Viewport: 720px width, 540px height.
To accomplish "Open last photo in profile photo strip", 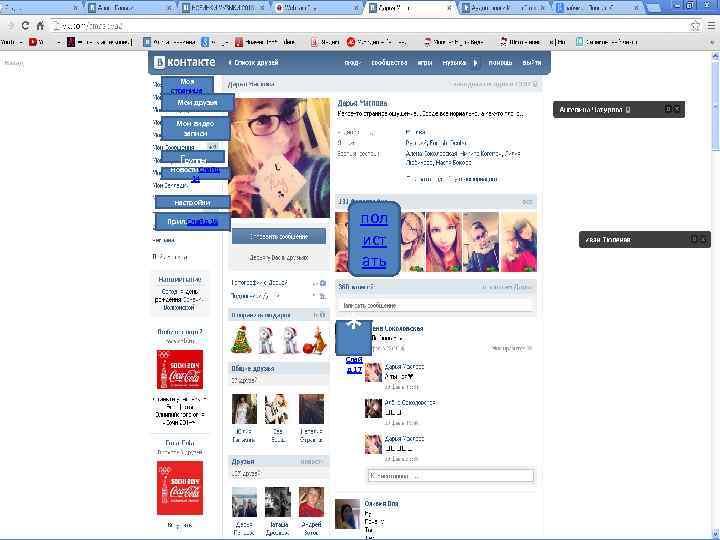I will tap(518, 242).
